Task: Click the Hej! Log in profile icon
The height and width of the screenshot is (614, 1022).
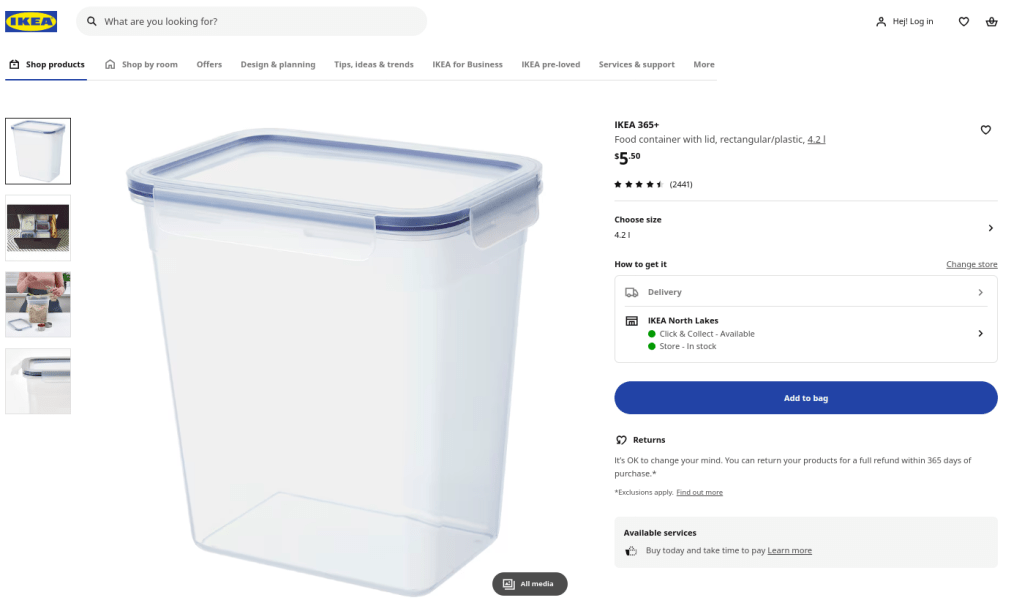Action: [x=881, y=21]
